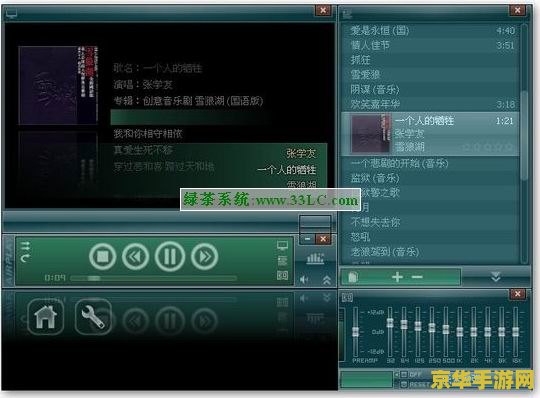This screenshot has width=540, height=398.
Task: Toggle shuffle mode arrows icon
Action: [25, 246]
